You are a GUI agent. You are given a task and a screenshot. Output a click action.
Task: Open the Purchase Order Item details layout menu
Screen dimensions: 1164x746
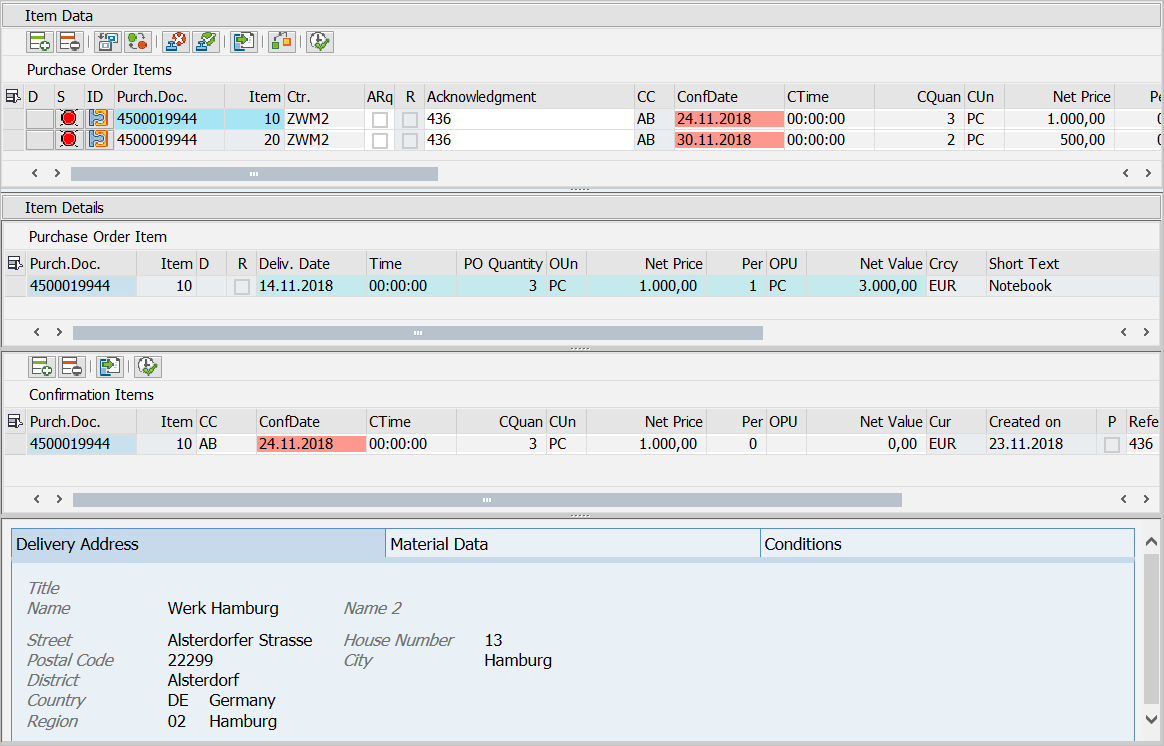tap(15, 264)
